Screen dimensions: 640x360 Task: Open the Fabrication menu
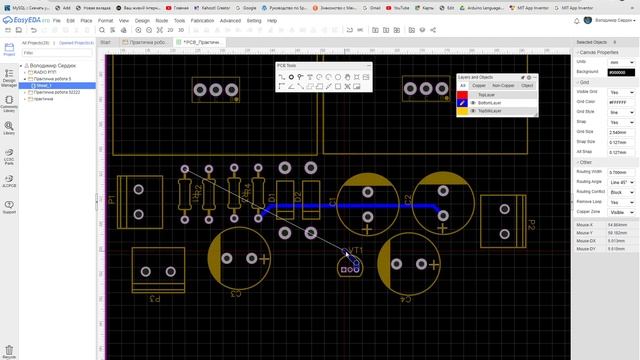click(202, 20)
